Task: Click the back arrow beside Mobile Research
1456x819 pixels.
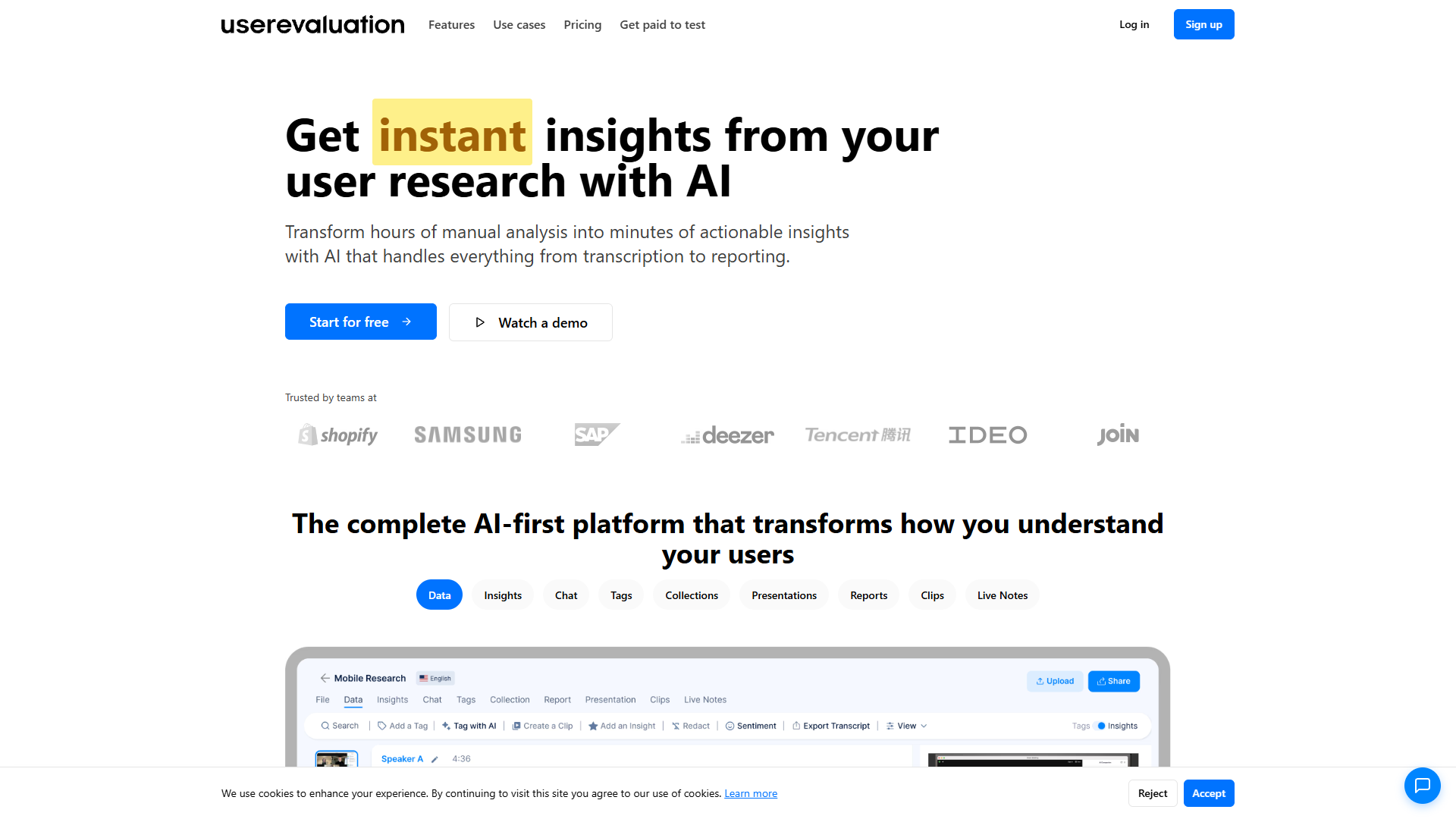Action: pyautogui.click(x=325, y=678)
